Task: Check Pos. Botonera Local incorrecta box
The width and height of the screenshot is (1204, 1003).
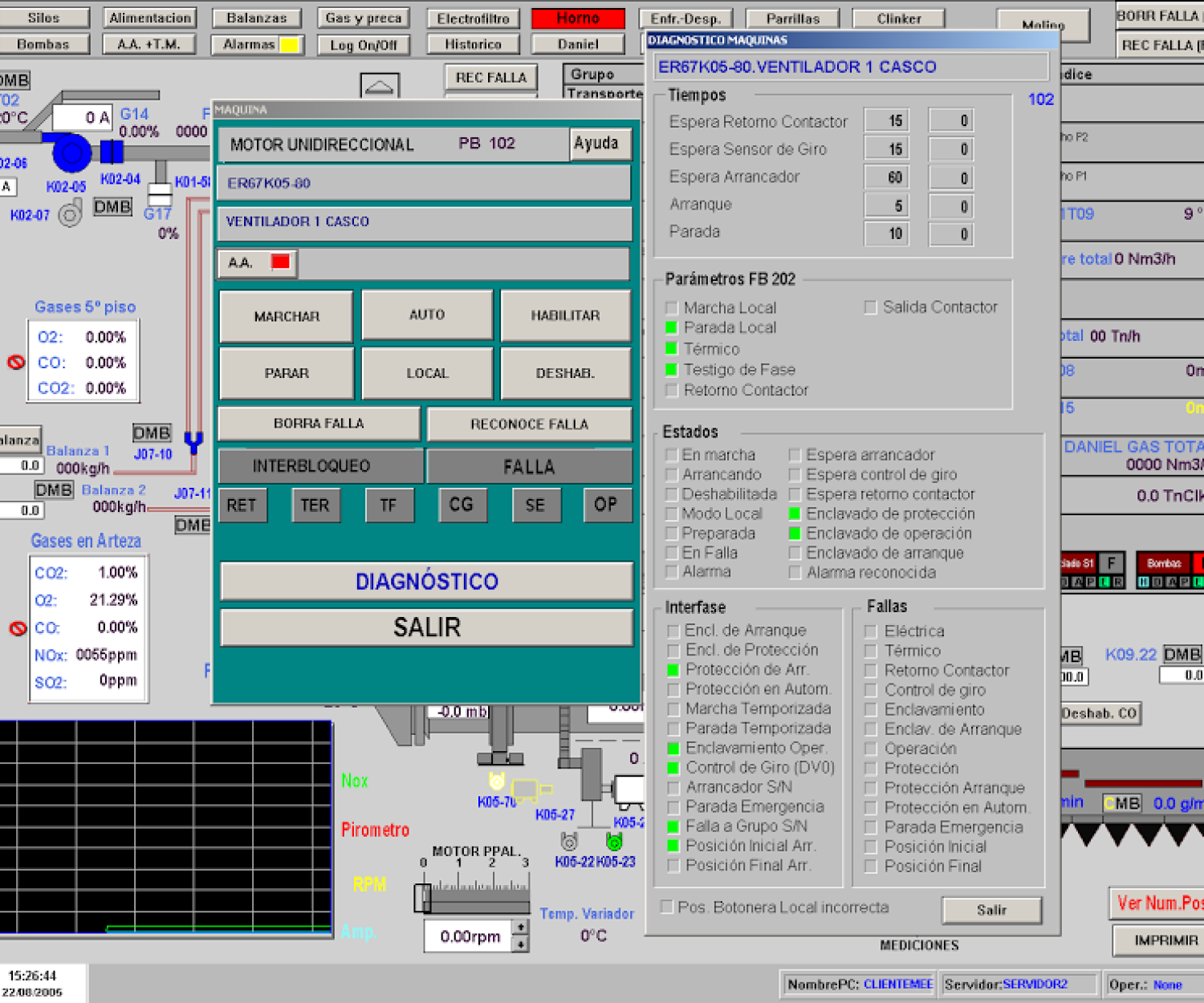Action: (666, 907)
